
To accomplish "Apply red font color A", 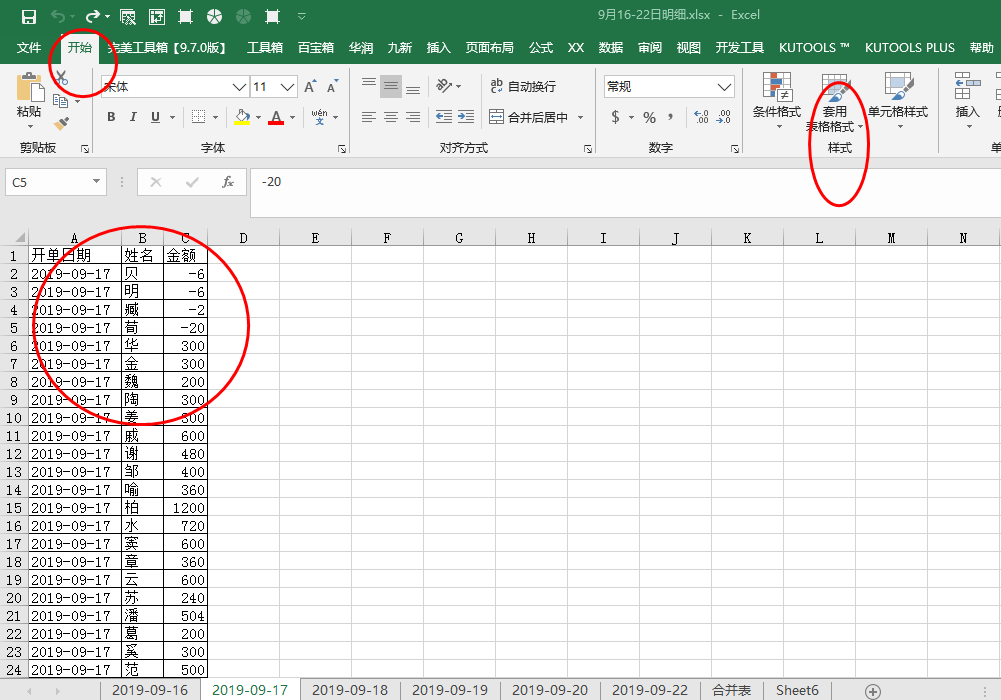I will click(x=276, y=117).
